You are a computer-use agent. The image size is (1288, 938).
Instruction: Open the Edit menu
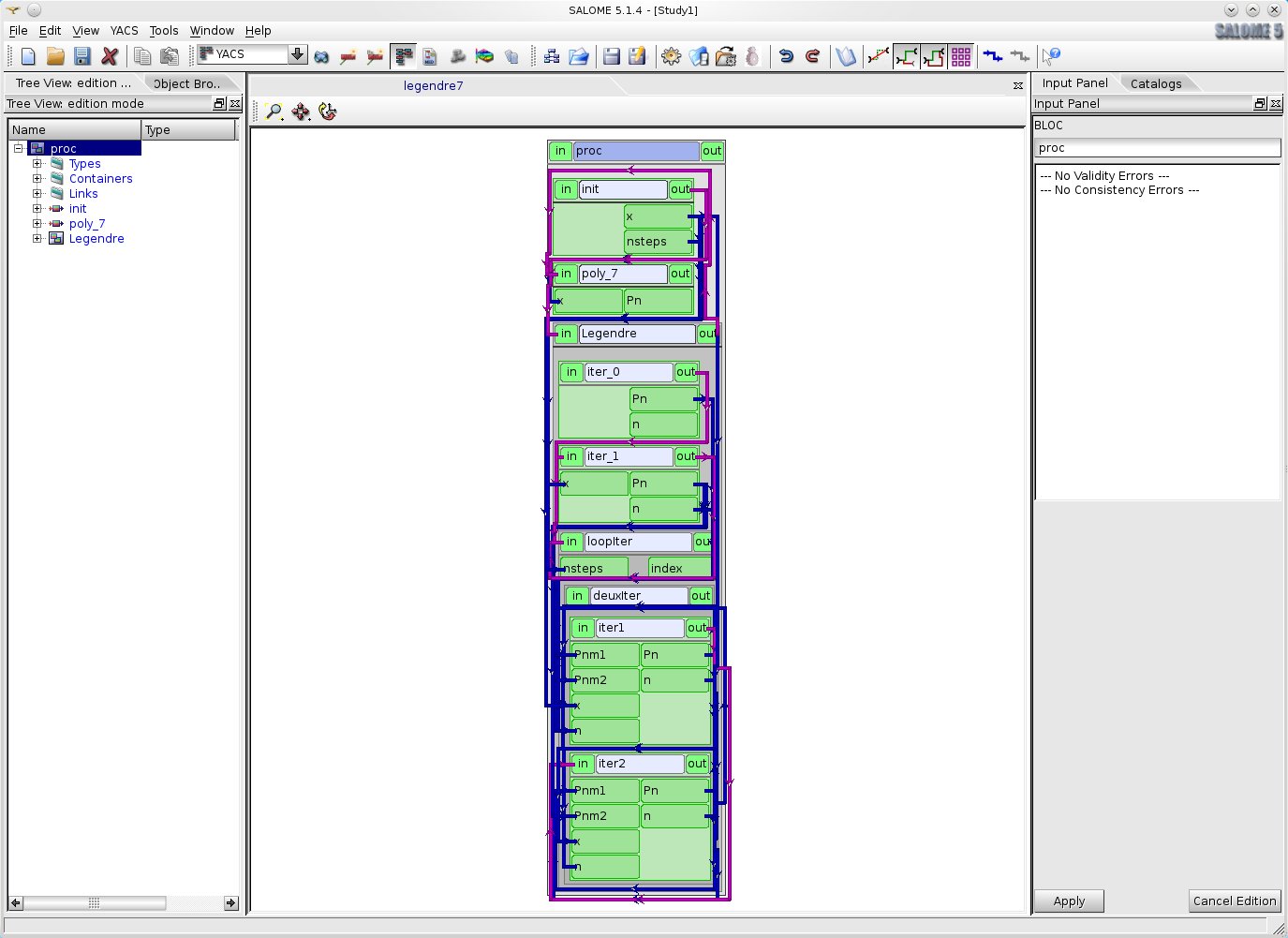pos(50,31)
